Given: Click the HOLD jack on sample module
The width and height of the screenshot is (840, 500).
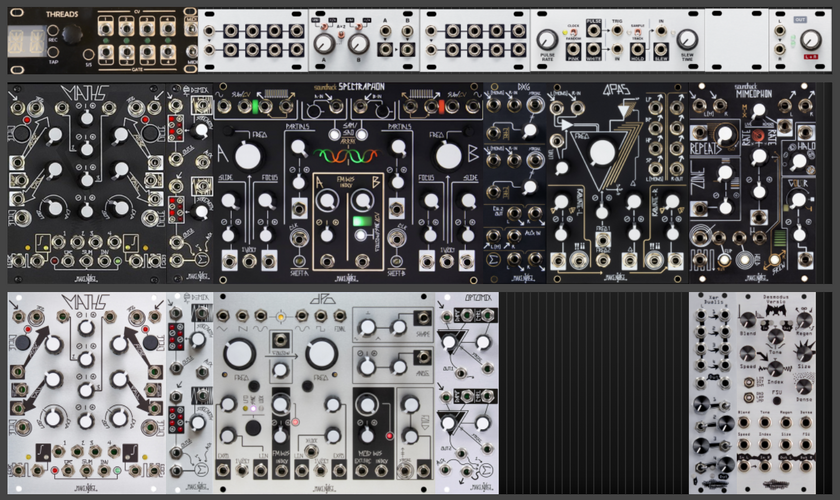Looking at the screenshot, I should 637,50.
